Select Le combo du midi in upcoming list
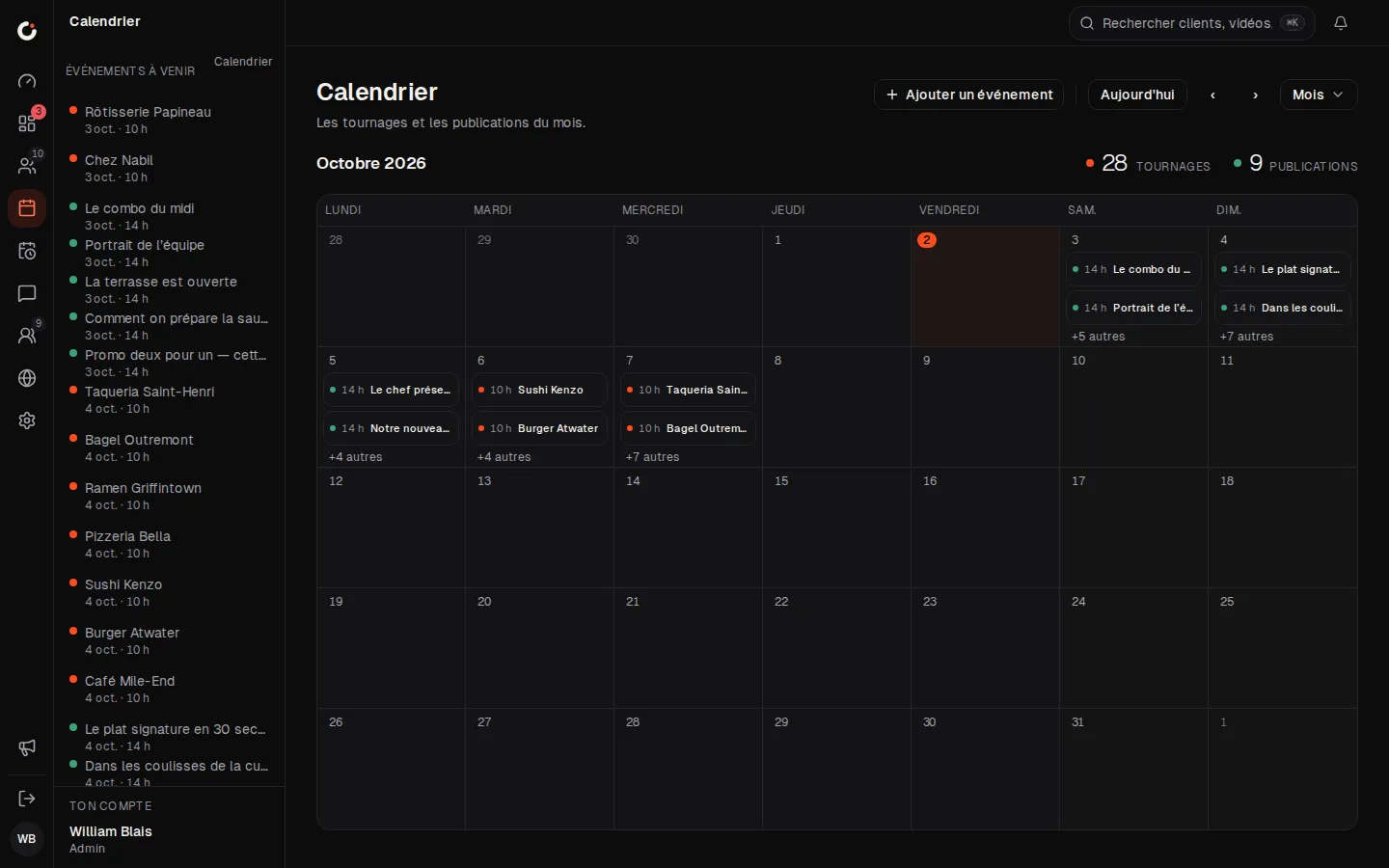1389x868 pixels. (170, 216)
